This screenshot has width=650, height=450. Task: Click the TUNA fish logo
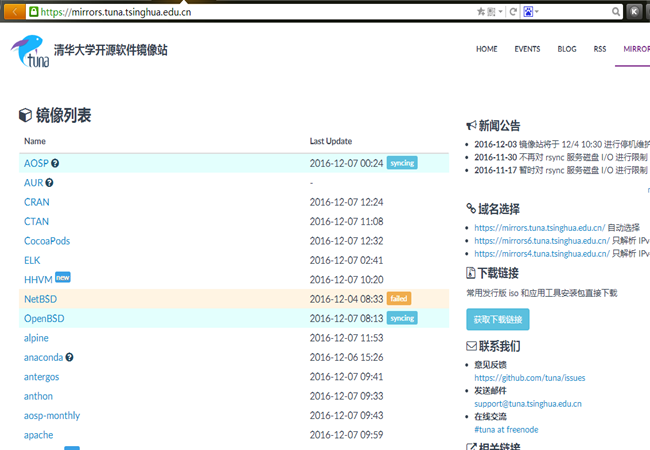pos(30,51)
